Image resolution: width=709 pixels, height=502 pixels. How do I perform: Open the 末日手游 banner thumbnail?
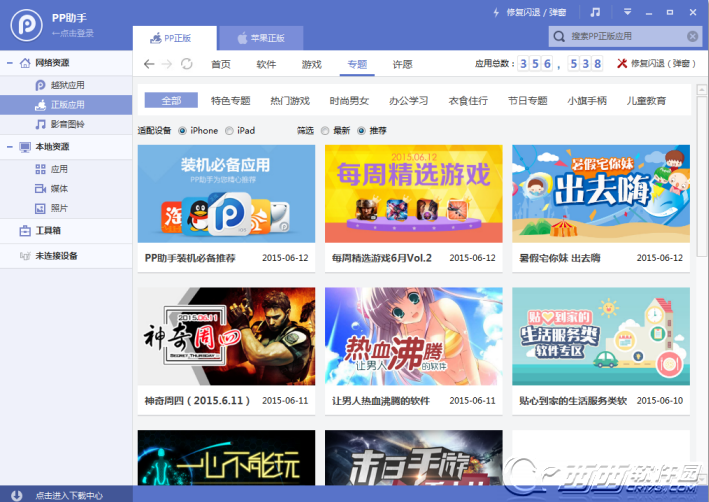click(x=414, y=458)
